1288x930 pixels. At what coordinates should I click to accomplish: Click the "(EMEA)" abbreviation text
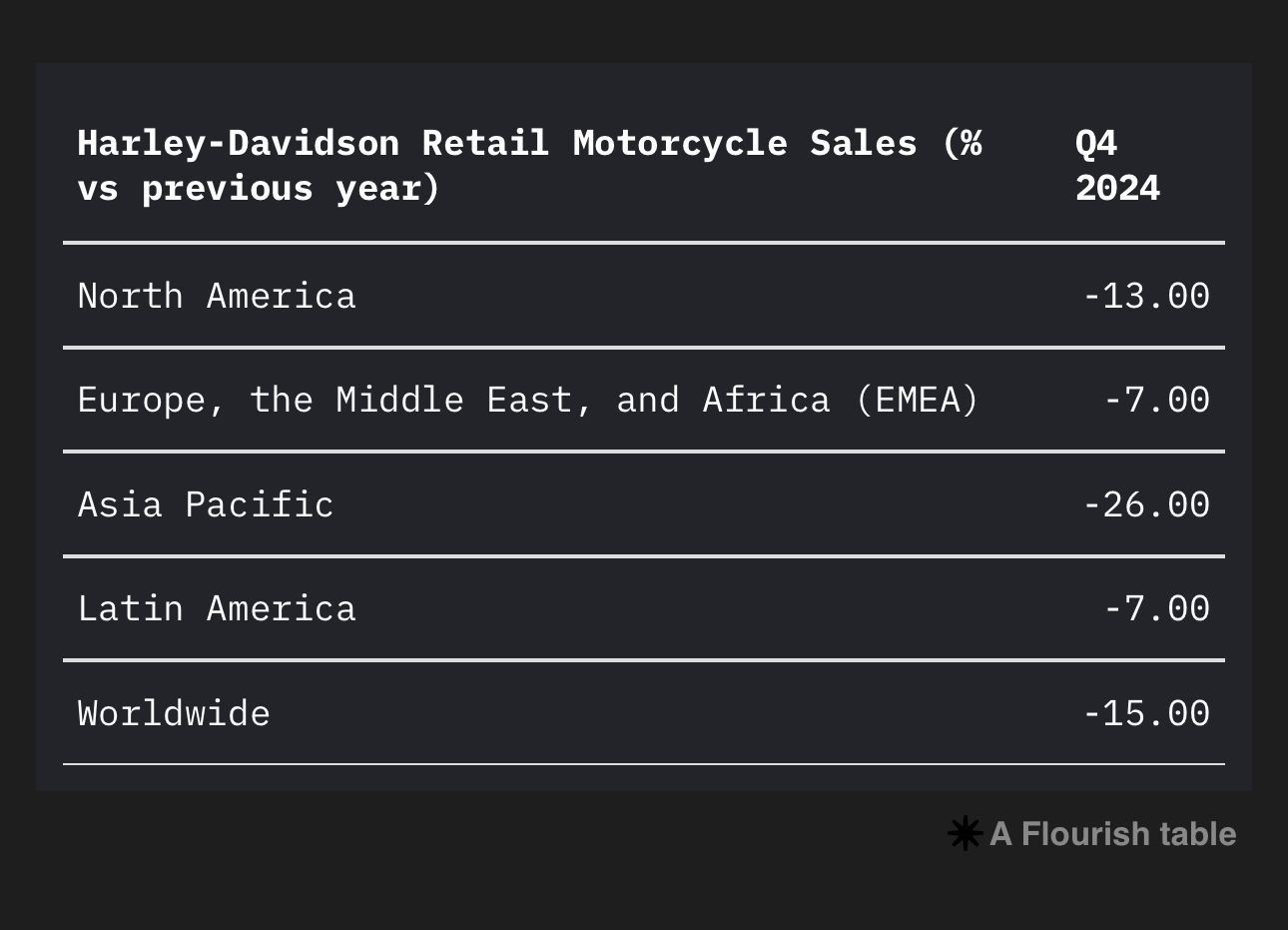[918, 401]
